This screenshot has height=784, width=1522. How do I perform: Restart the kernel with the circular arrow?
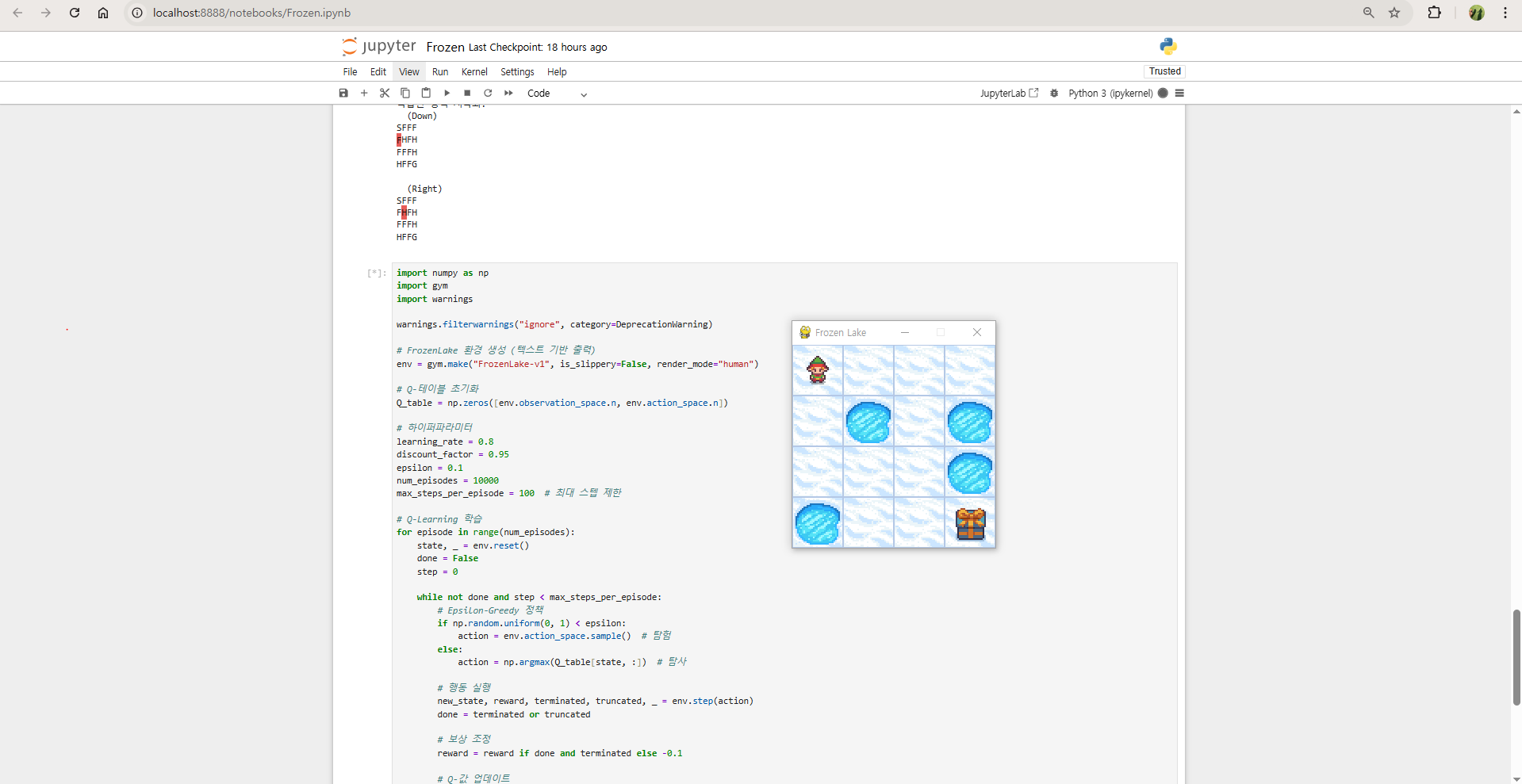(x=488, y=93)
